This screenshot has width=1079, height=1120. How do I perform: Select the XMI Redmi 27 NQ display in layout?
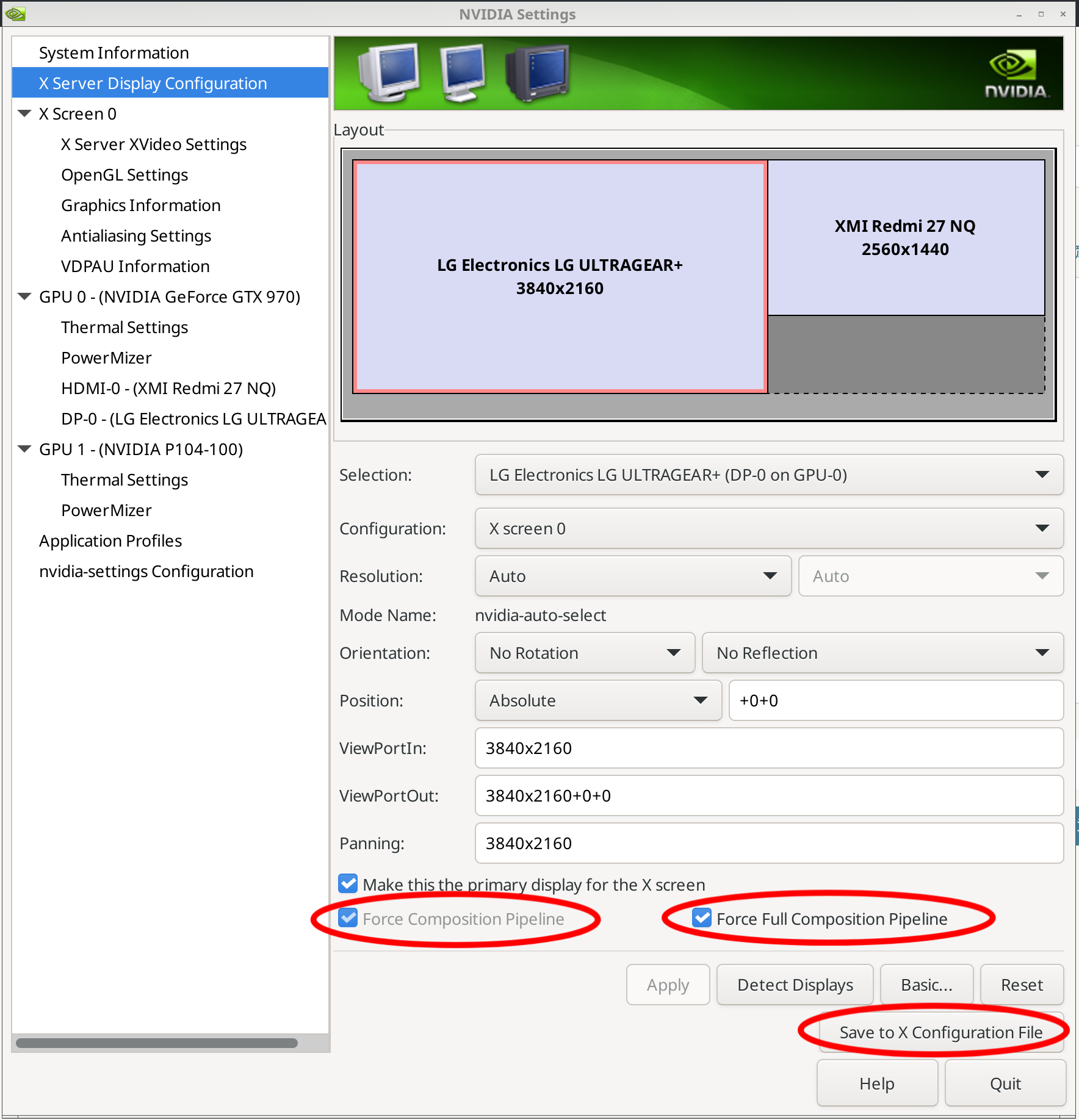(x=906, y=237)
